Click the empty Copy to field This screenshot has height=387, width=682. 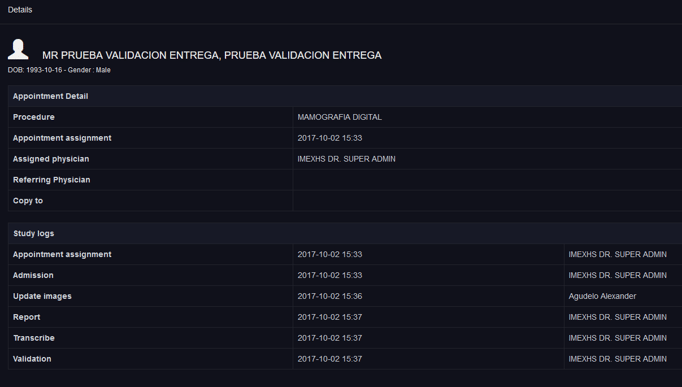click(x=488, y=201)
